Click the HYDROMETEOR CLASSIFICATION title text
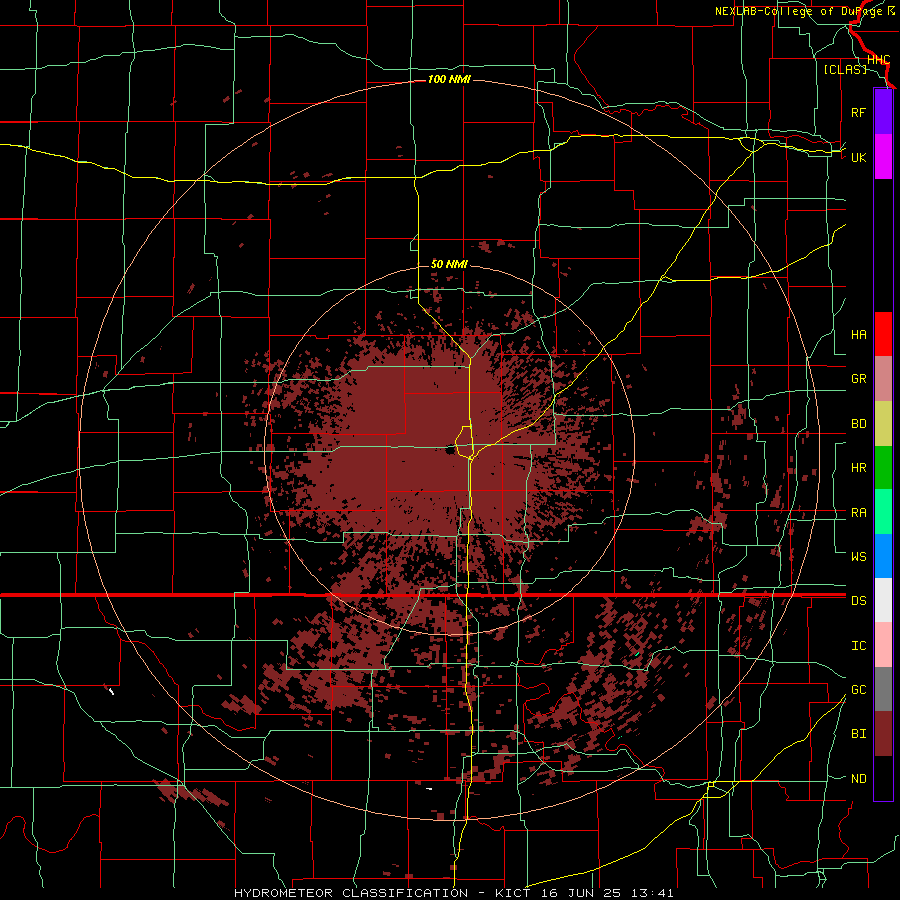 point(351,893)
